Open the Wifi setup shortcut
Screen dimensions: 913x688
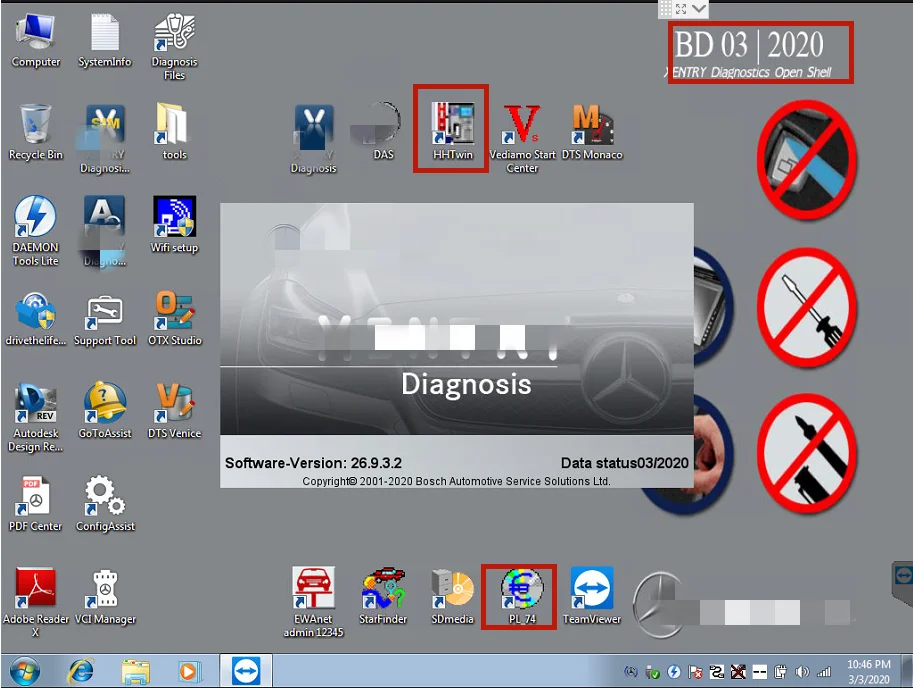pos(174,225)
